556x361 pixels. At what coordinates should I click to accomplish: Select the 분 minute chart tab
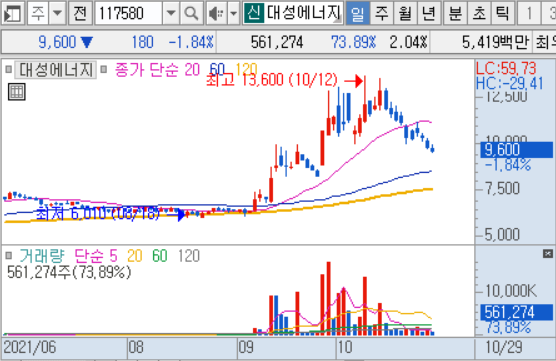point(455,13)
